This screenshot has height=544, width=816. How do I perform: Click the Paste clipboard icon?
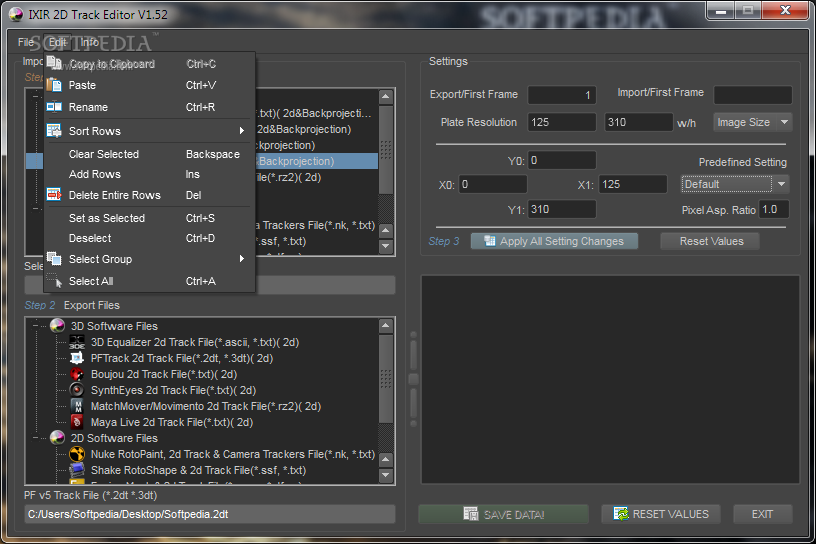pos(54,85)
